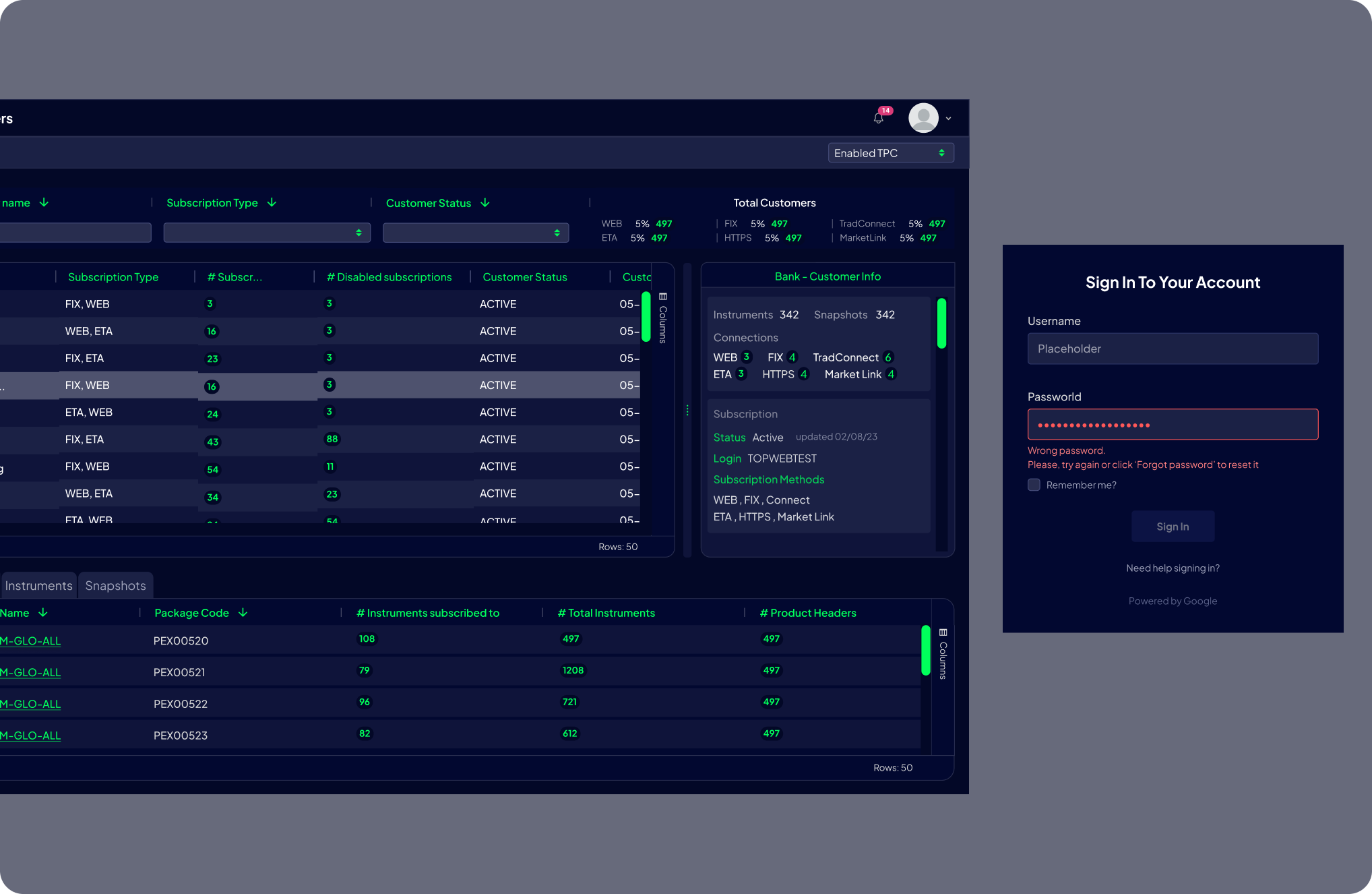Switch to the Instruments tab

click(38, 586)
